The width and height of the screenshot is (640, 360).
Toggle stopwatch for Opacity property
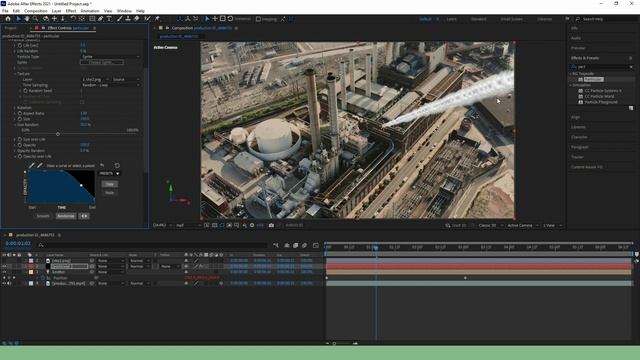[20, 145]
